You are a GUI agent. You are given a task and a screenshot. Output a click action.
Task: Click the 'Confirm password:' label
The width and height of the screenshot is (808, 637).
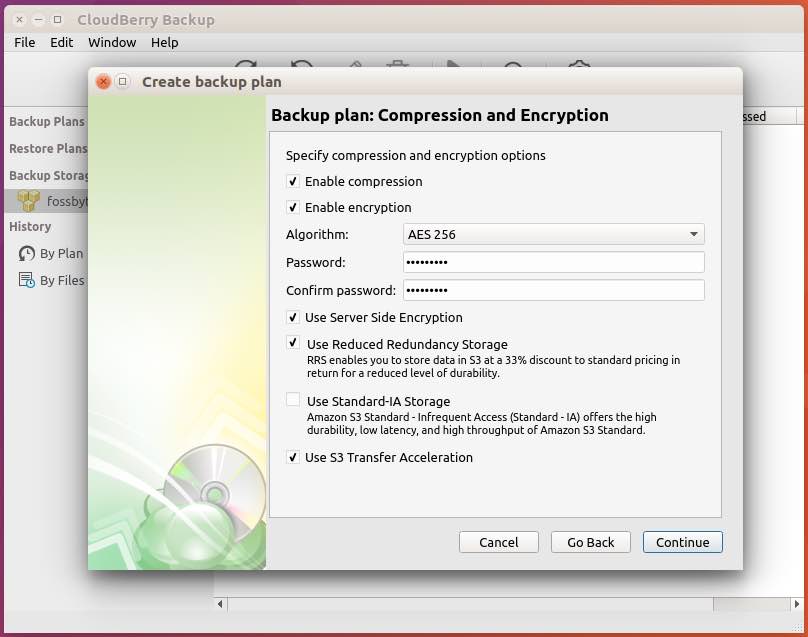(x=341, y=290)
